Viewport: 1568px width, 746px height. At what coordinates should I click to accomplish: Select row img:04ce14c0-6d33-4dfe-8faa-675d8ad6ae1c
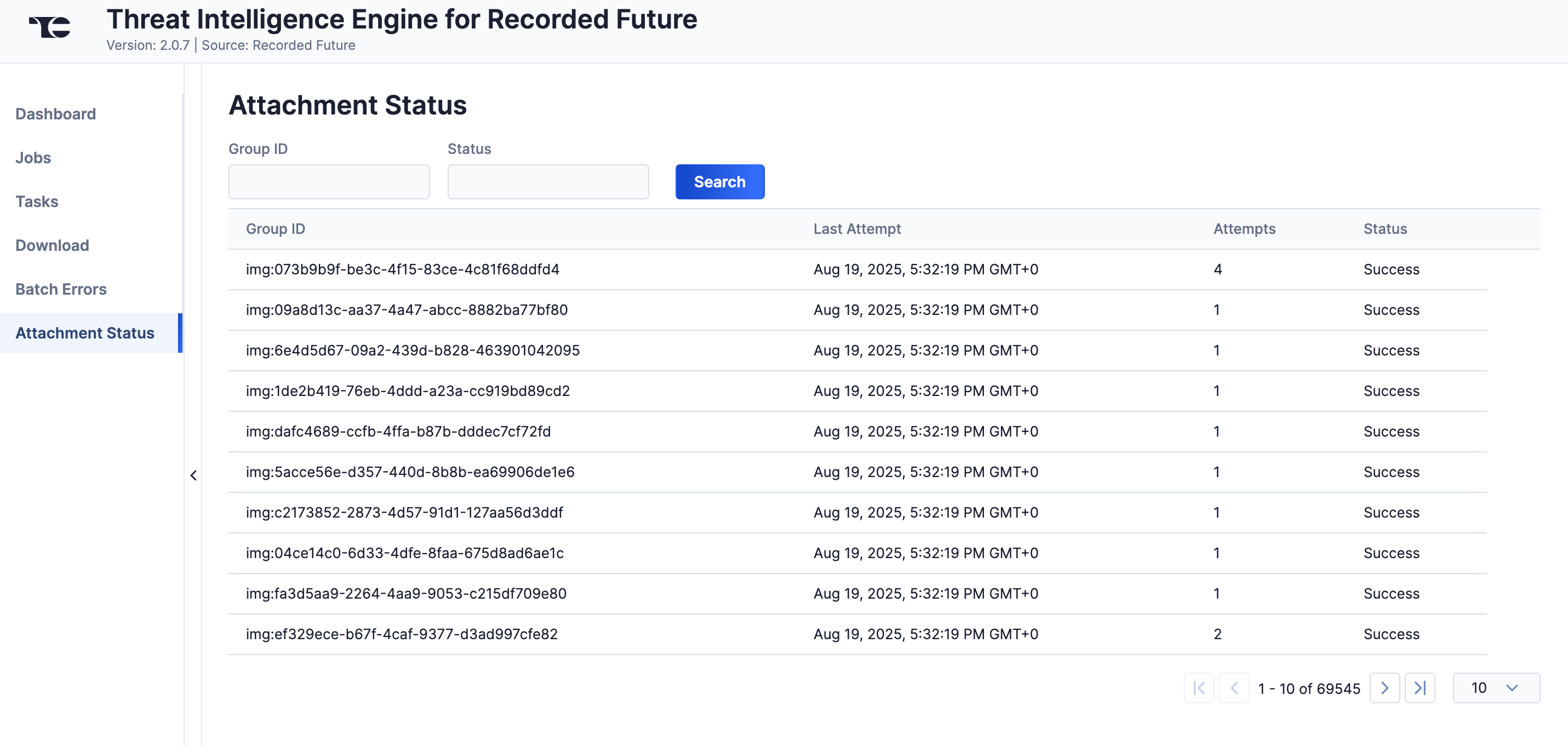tap(857, 553)
